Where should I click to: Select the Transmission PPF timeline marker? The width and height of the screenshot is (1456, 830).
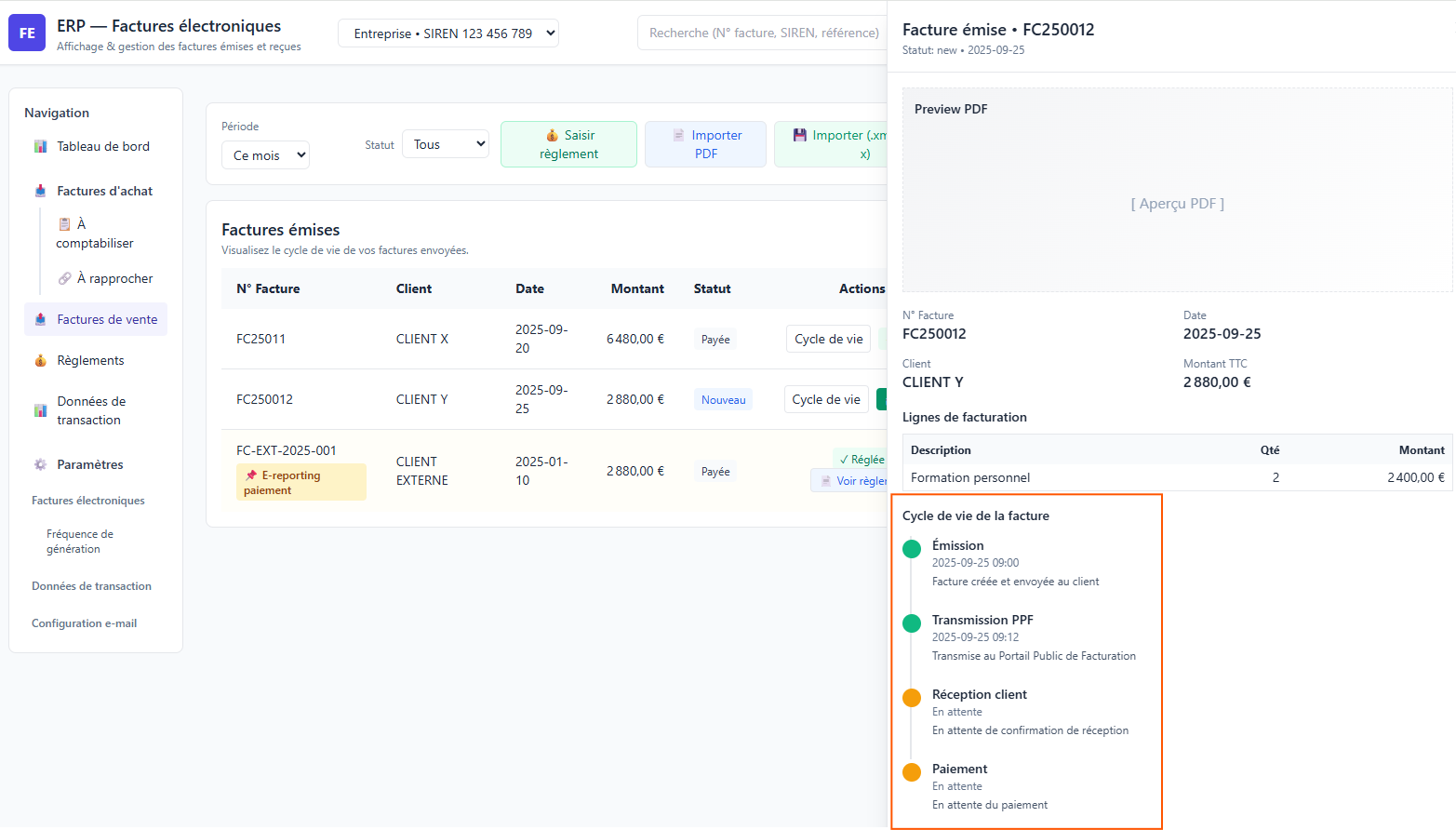coord(912,623)
